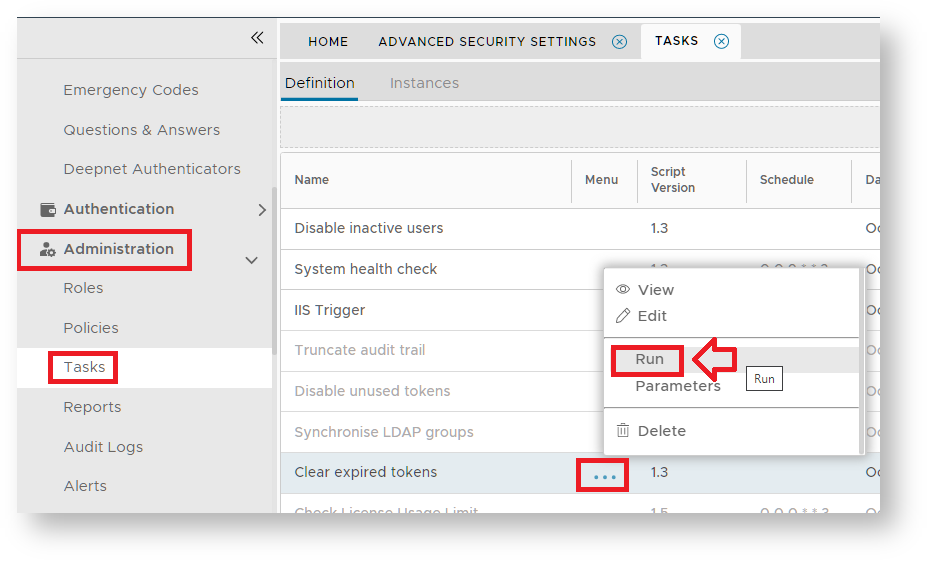The width and height of the screenshot is (928, 561).
Task: Expand the Authentication section chevron
Action: point(262,210)
